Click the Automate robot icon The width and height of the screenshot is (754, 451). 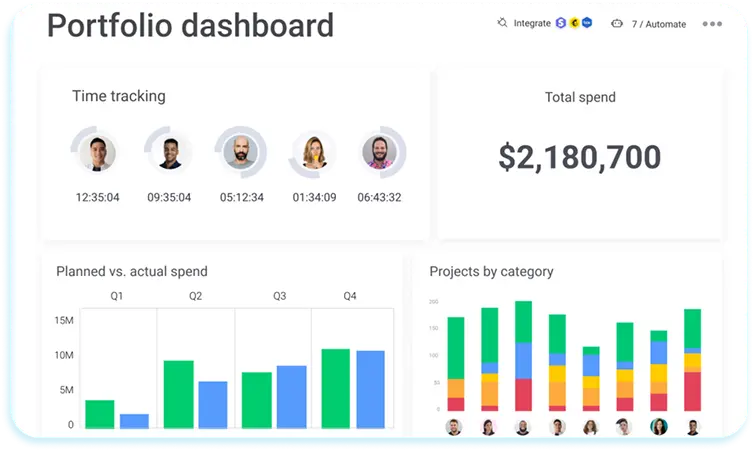coord(616,23)
